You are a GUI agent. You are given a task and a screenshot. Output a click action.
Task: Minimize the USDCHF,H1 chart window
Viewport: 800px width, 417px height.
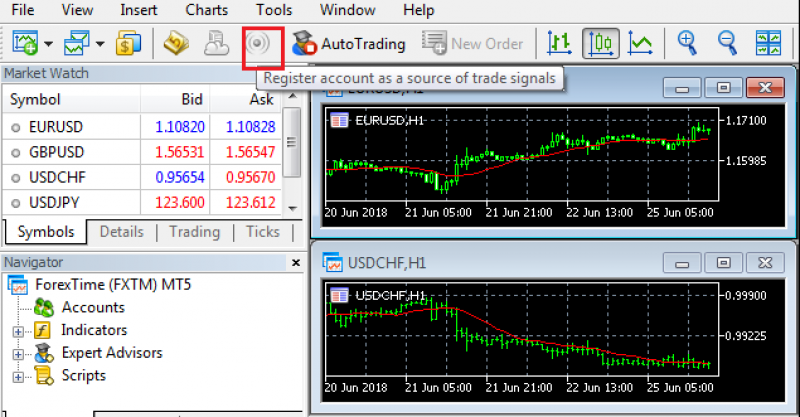[682, 263]
